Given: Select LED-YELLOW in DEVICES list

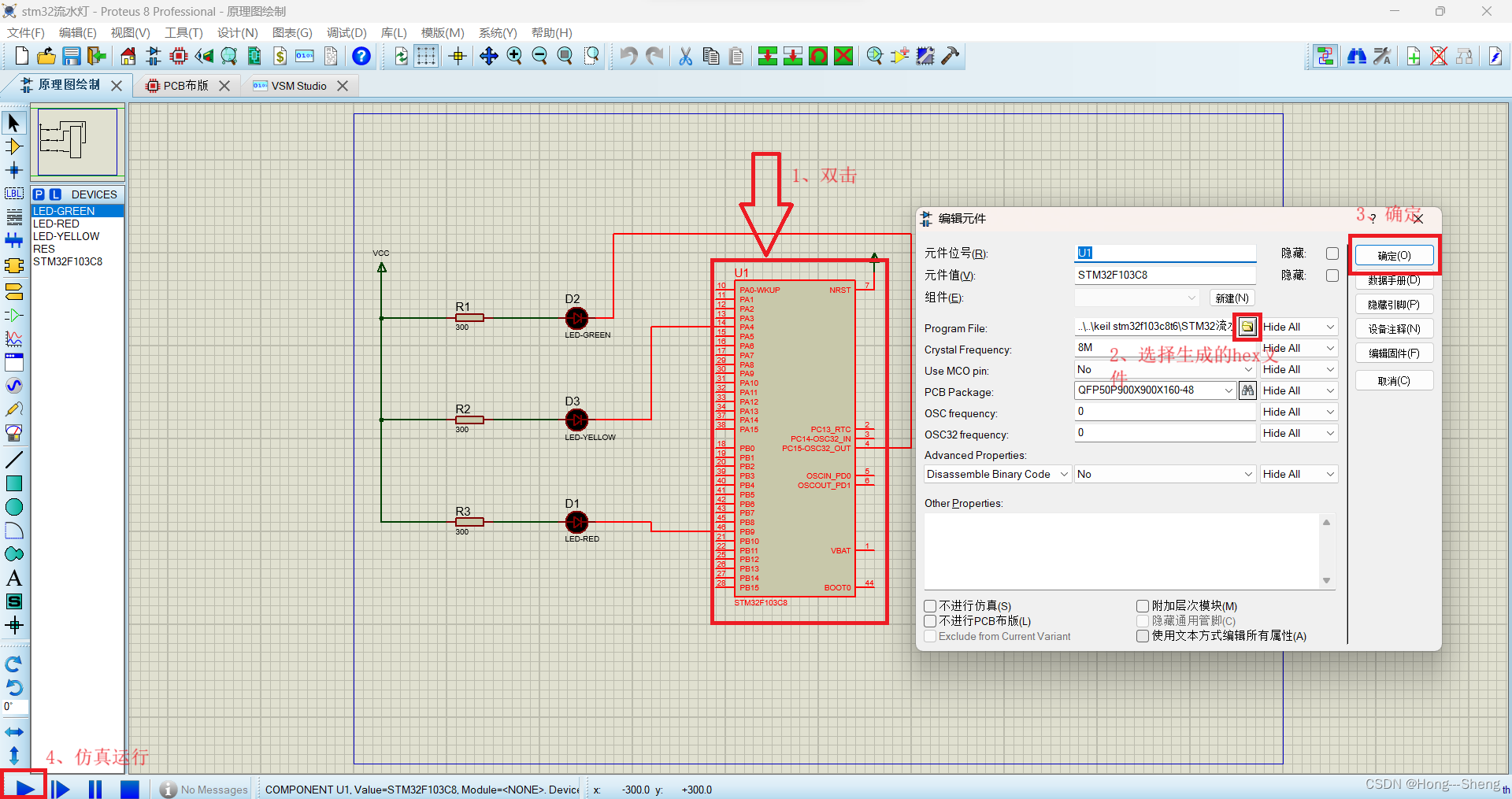Looking at the screenshot, I should tap(66, 236).
